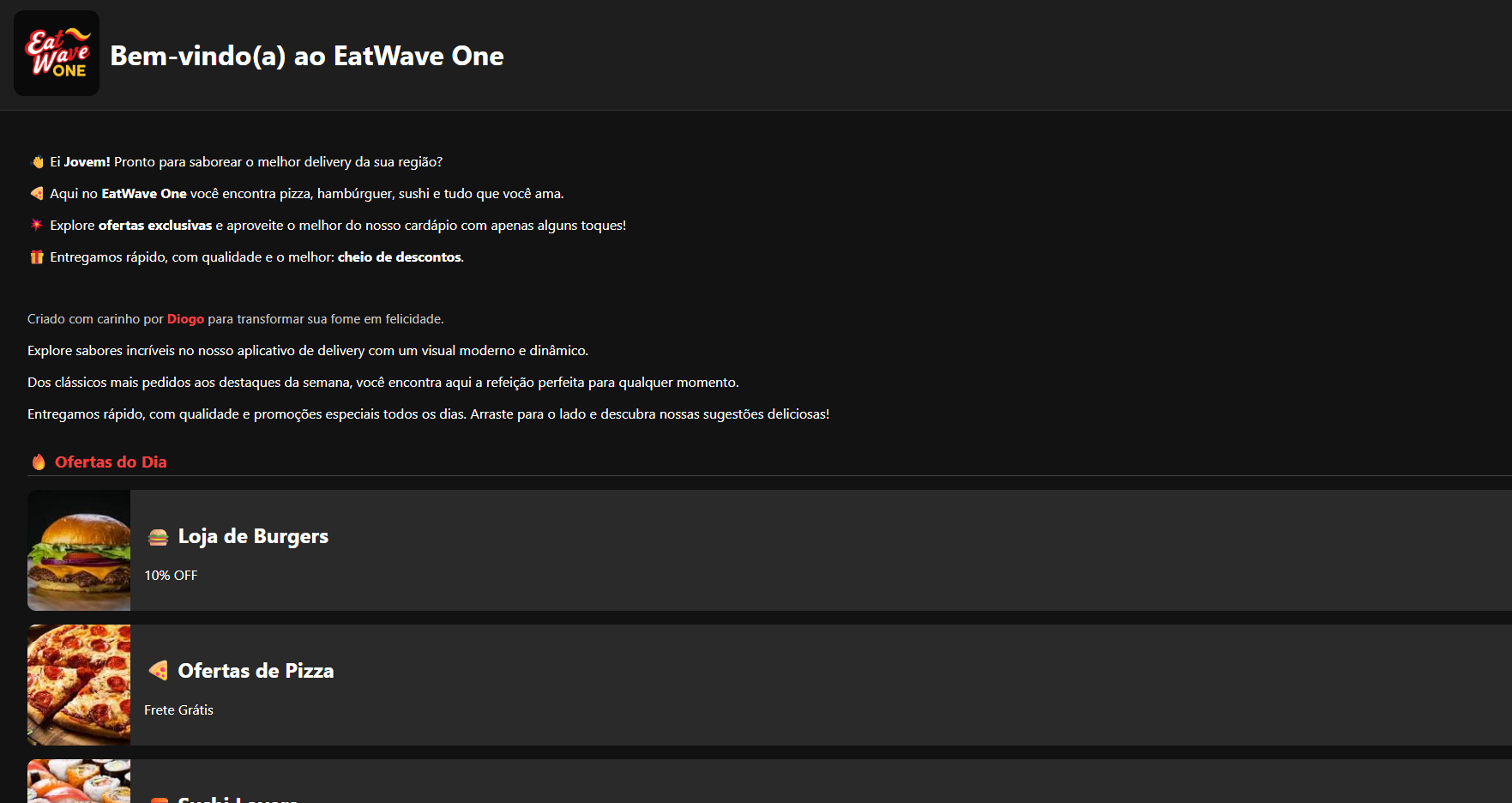Click the pink sparkle emoji before 'Explore'
Viewport: 1512px width, 803px height.
pos(37,226)
